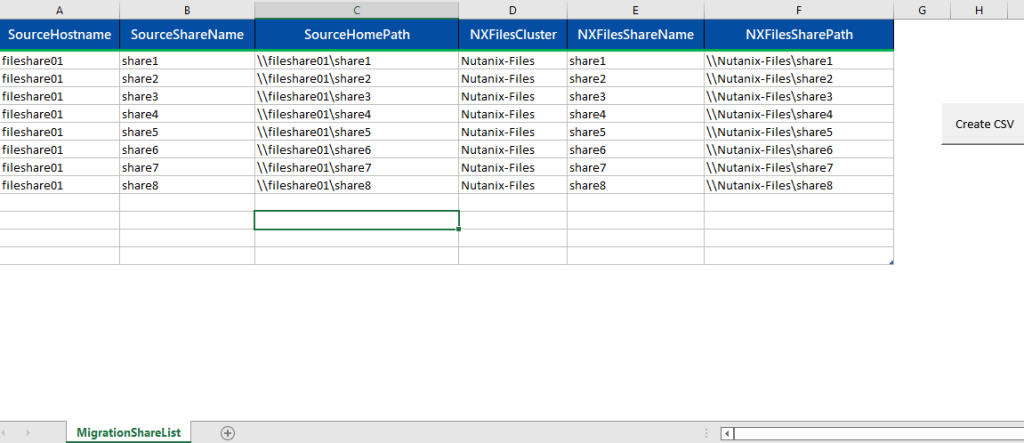Screen dimensions: 1024x443
Task: Select share3 in SourceShareName column
Action: coord(187,96)
